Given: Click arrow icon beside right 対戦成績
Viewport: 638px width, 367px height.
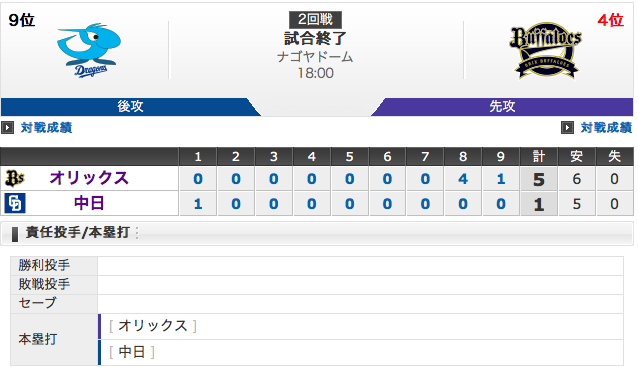Looking at the screenshot, I should [567, 128].
